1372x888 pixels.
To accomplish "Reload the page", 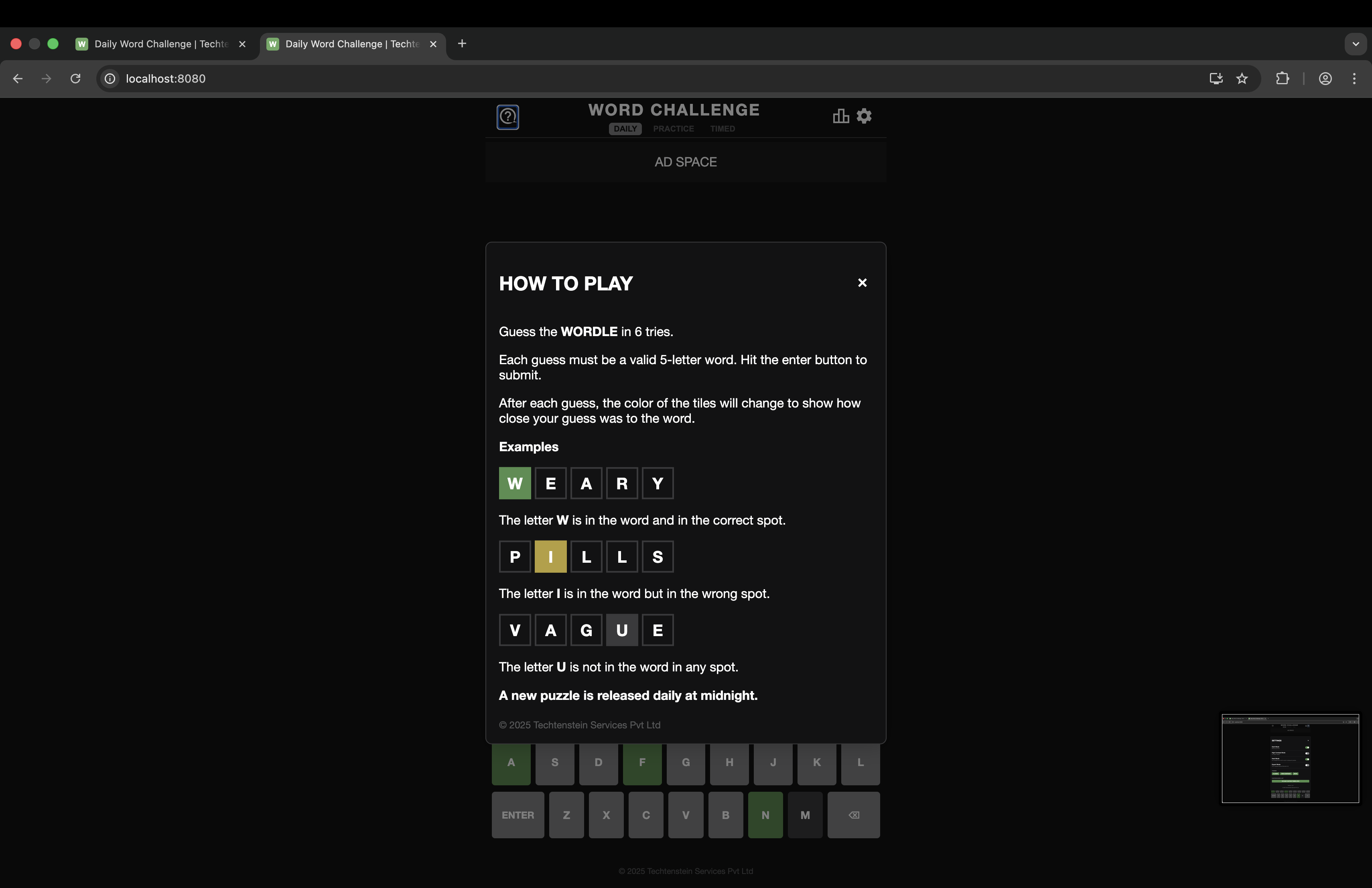I will (75, 79).
